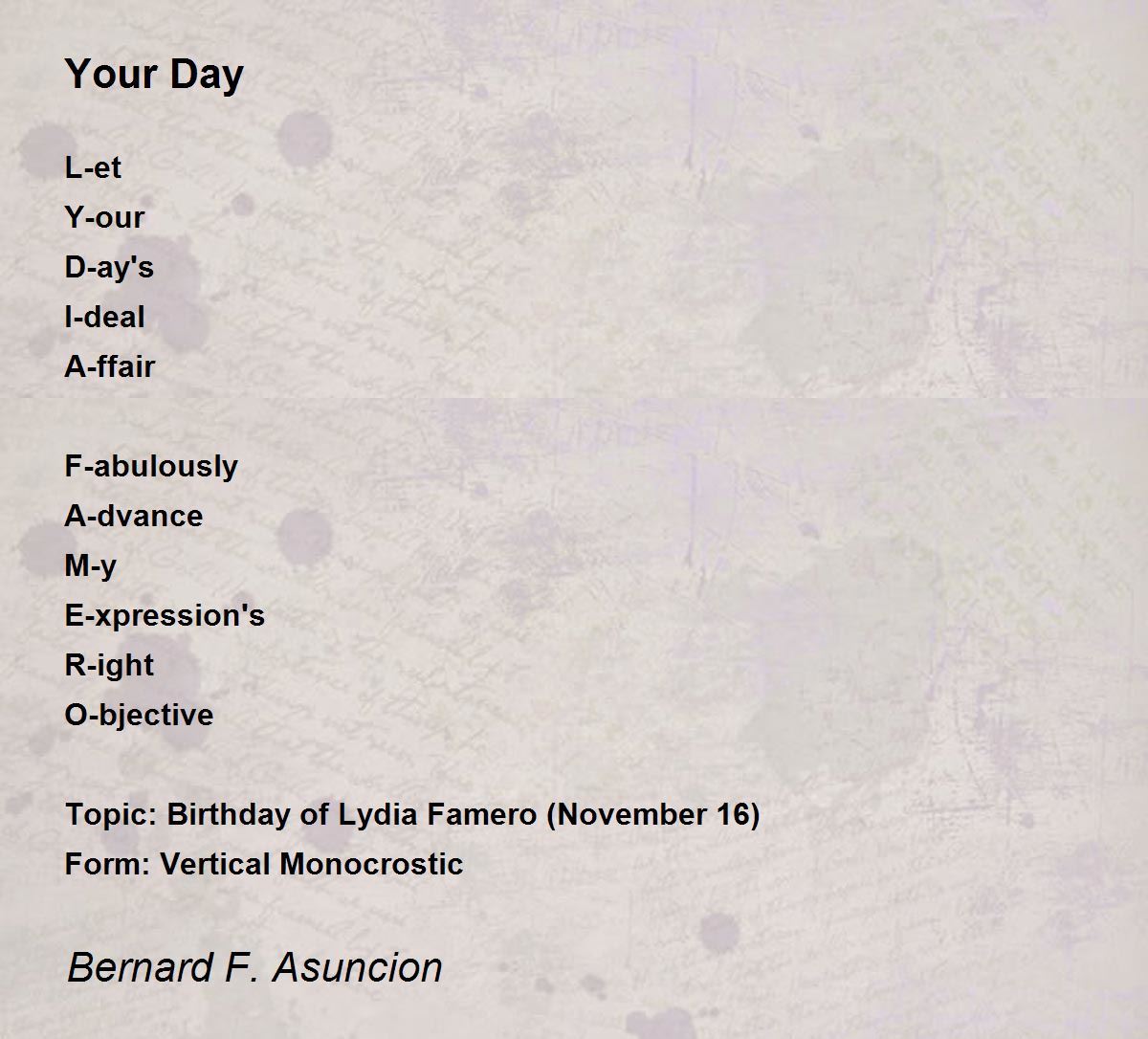Image resolution: width=1148 pixels, height=1039 pixels.
Task: Click the line M-y
Action: [x=91, y=565]
